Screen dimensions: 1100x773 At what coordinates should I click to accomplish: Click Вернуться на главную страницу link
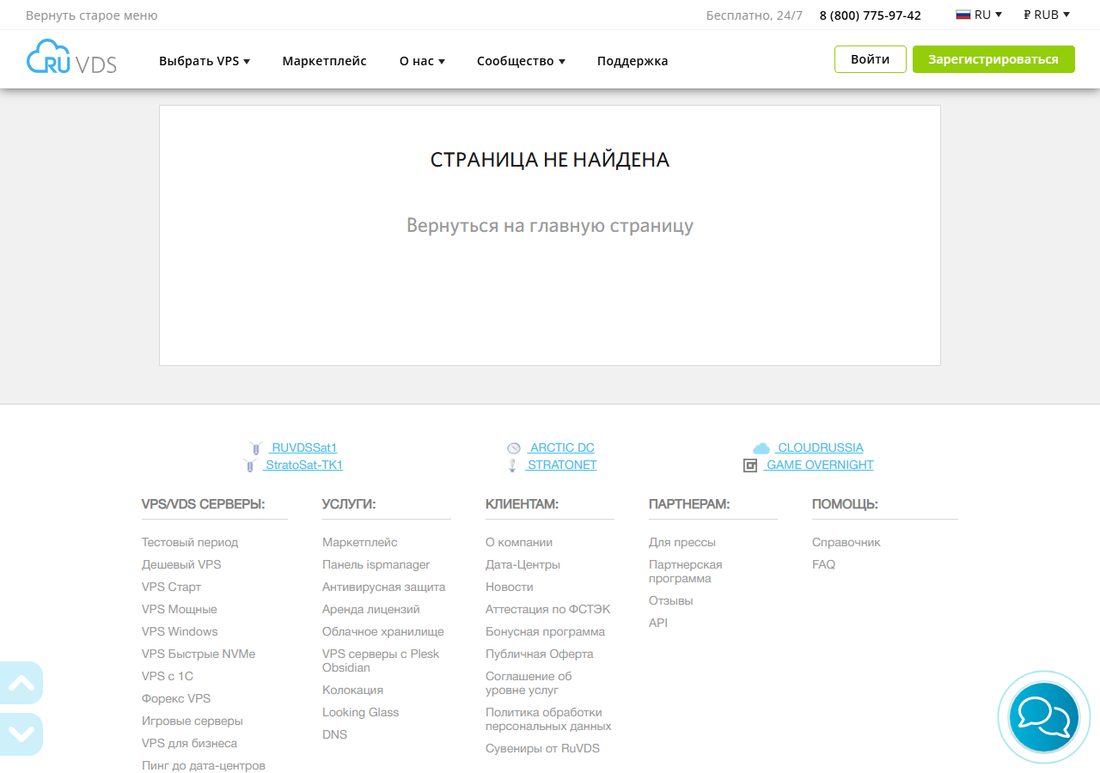click(550, 225)
